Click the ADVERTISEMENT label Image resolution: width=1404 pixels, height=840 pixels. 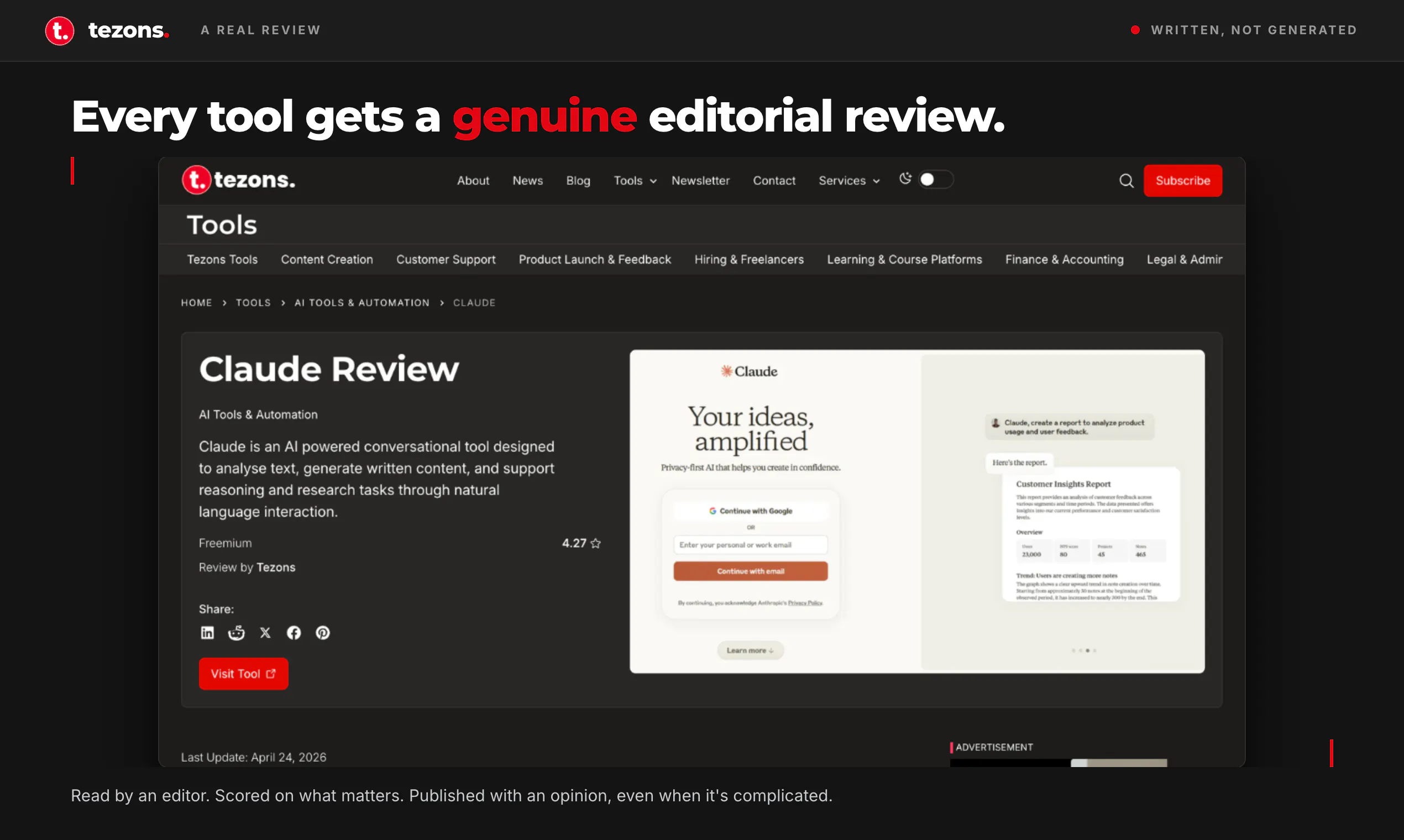pyautogui.click(x=994, y=747)
